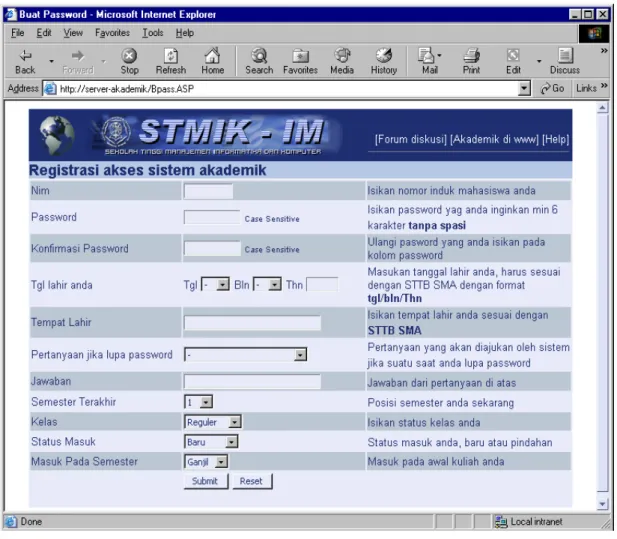
Task: Open the Forum diskusi link
Action: coord(411,139)
